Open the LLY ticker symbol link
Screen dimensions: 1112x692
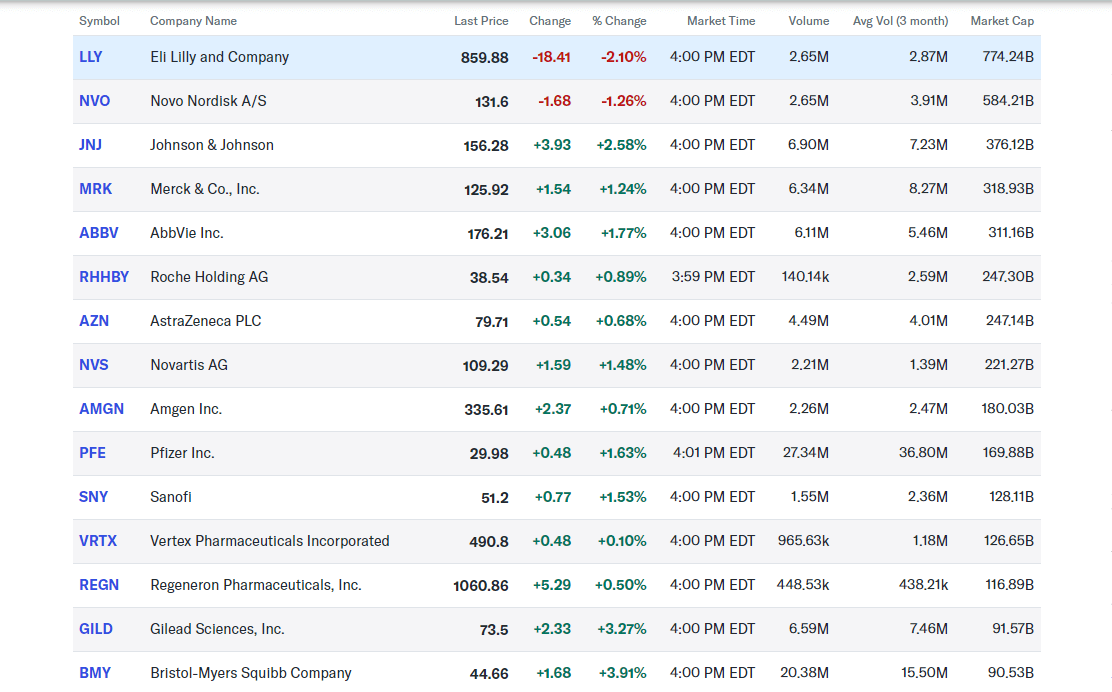coord(91,57)
